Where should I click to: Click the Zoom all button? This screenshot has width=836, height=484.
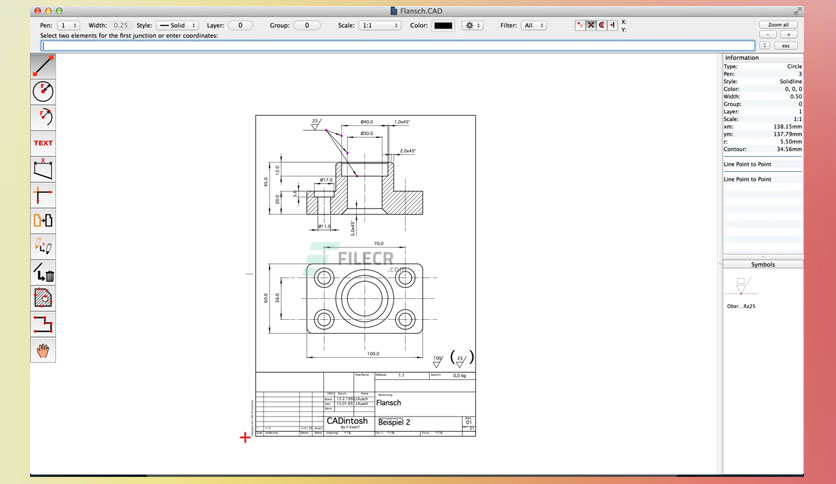point(778,25)
